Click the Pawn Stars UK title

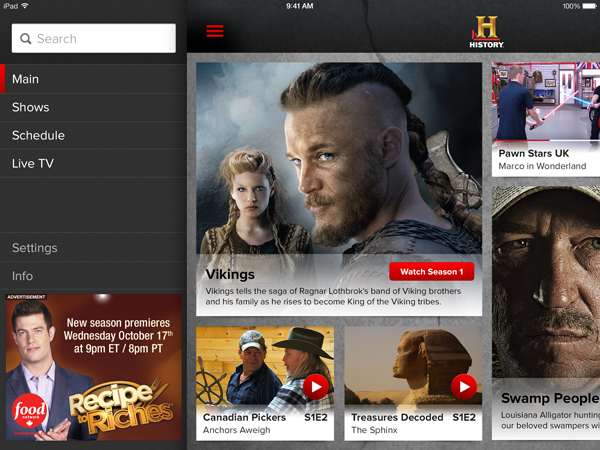533,153
